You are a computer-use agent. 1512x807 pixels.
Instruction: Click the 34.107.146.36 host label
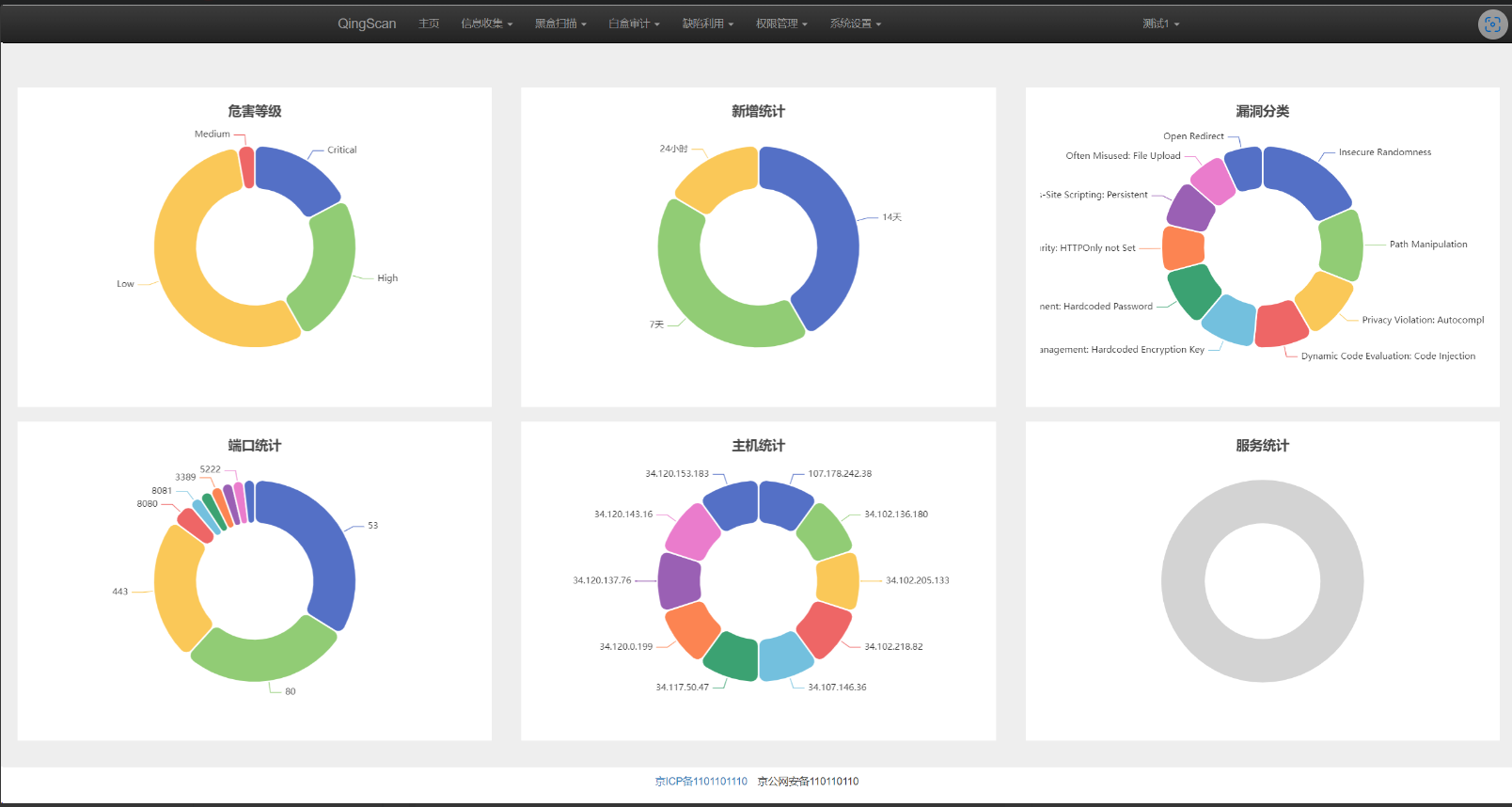click(837, 687)
